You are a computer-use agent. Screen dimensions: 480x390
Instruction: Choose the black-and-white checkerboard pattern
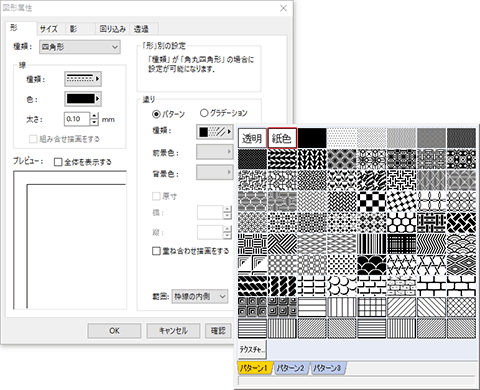point(372,201)
